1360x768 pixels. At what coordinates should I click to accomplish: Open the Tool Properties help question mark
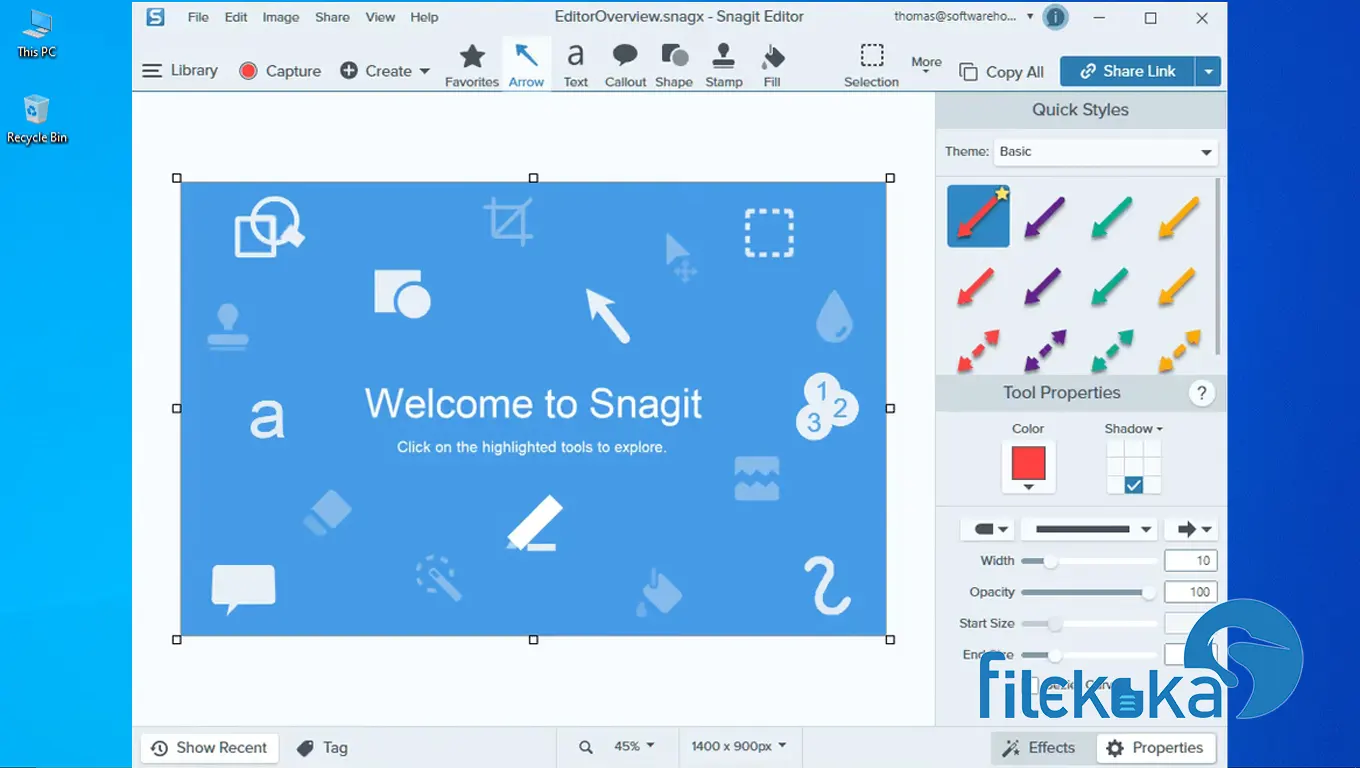point(1202,393)
